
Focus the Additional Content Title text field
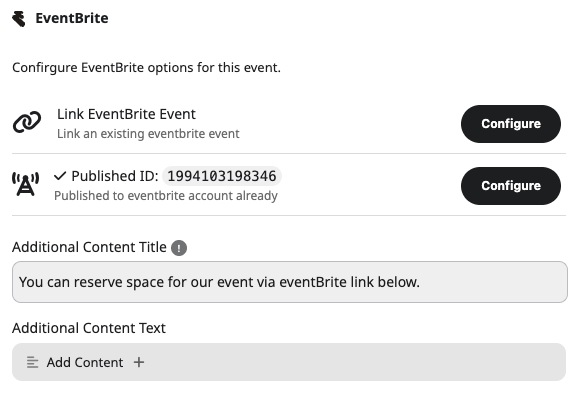[289, 282]
